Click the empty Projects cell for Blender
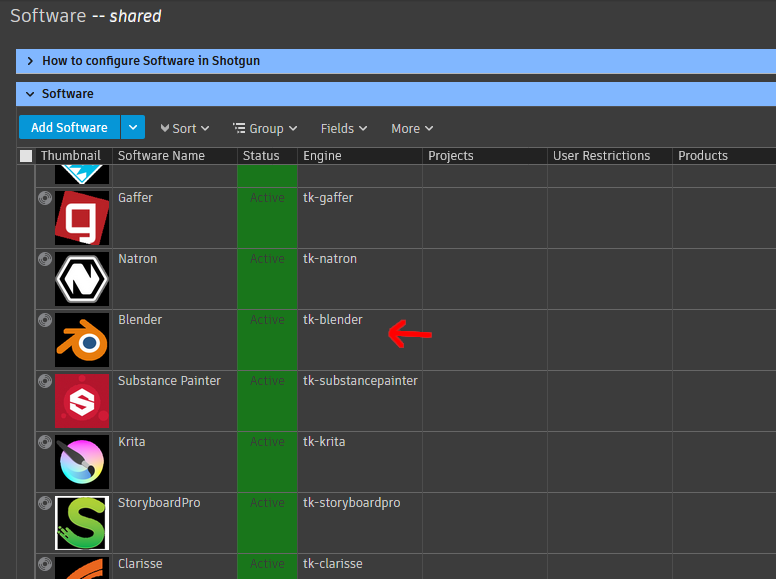Image resolution: width=776 pixels, height=579 pixels. (x=485, y=340)
